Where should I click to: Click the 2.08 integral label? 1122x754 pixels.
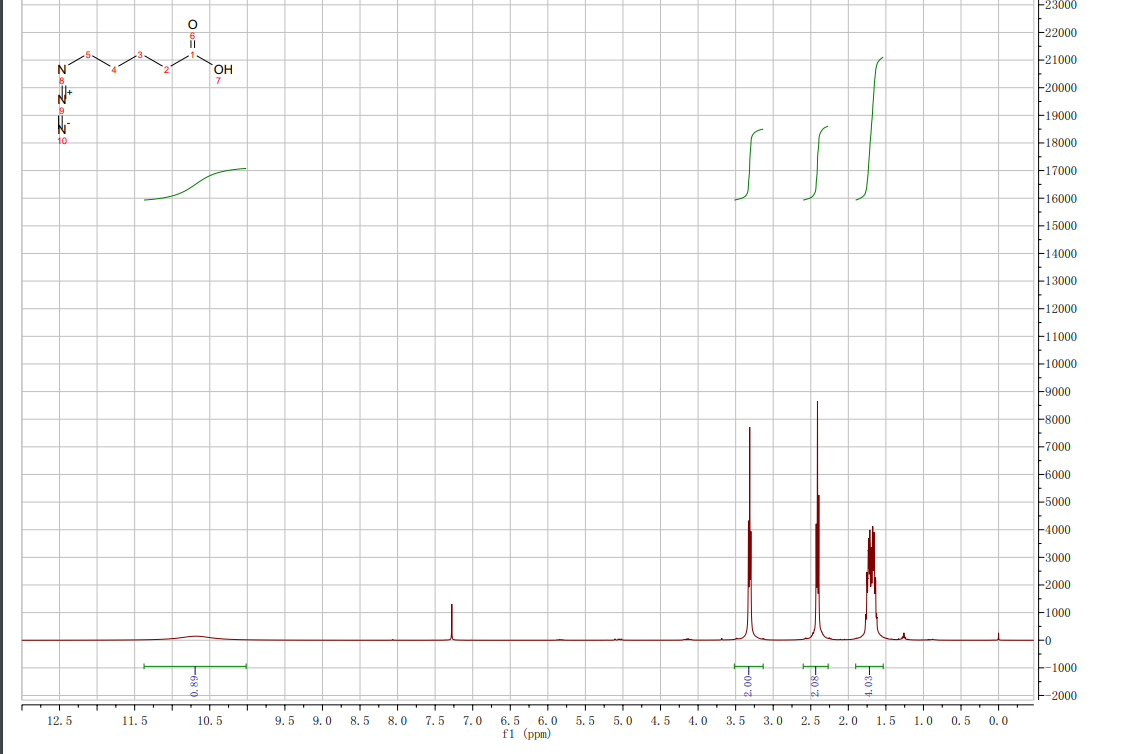[x=816, y=685]
